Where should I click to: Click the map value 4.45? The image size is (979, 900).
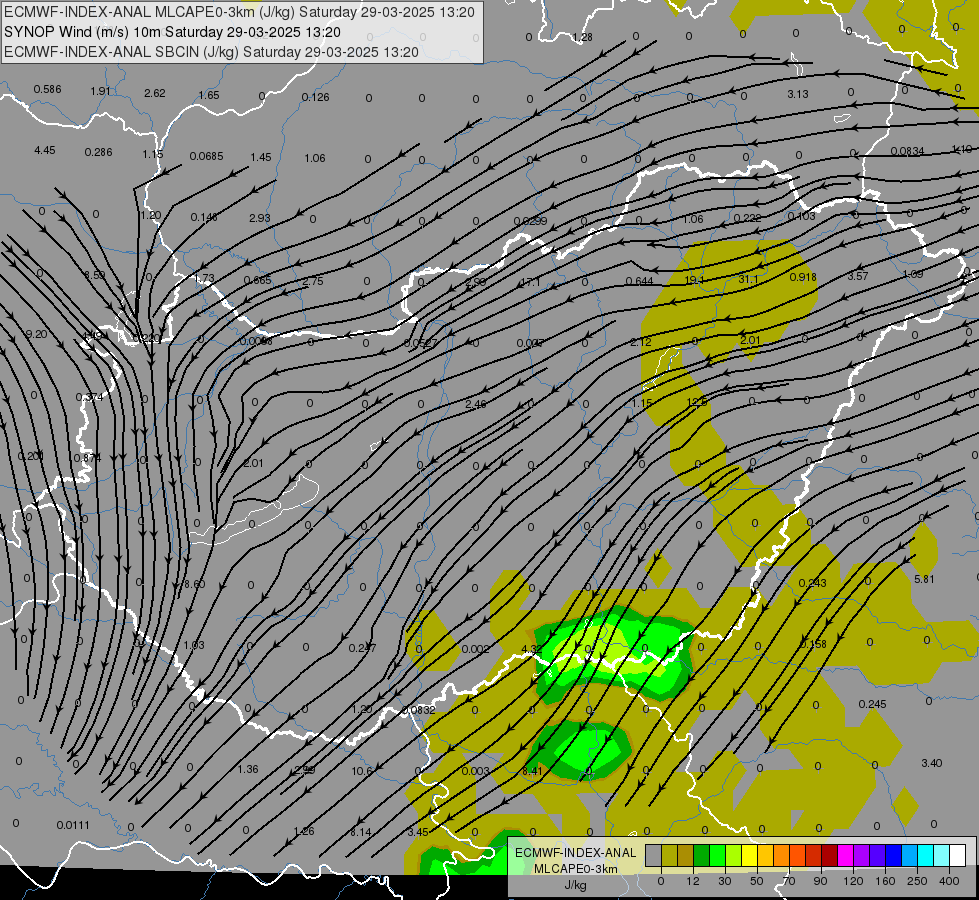45,151
